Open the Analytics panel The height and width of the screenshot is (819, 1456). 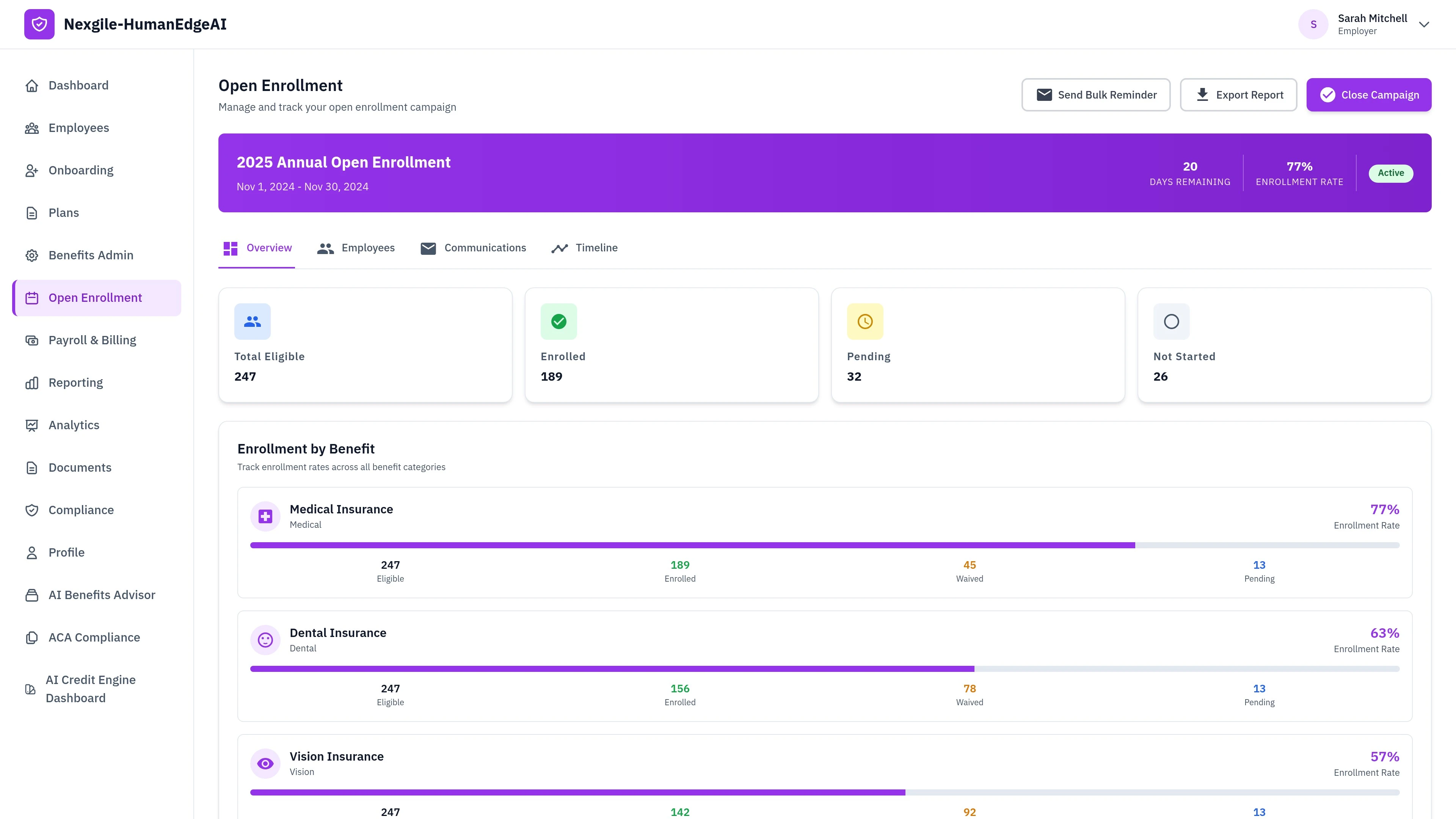pyautogui.click(x=74, y=425)
